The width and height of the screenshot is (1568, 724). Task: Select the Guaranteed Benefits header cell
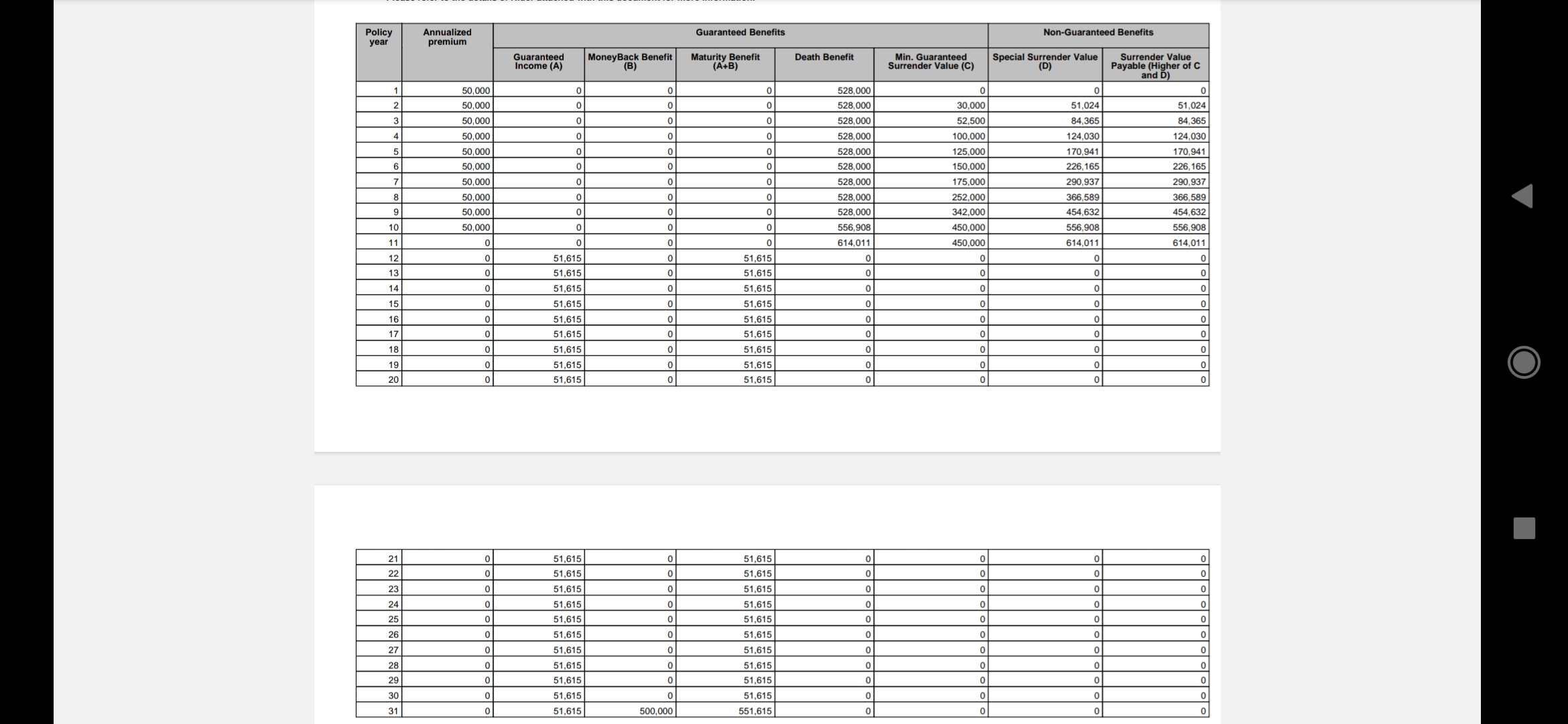pyautogui.click(x=740, y=32)
